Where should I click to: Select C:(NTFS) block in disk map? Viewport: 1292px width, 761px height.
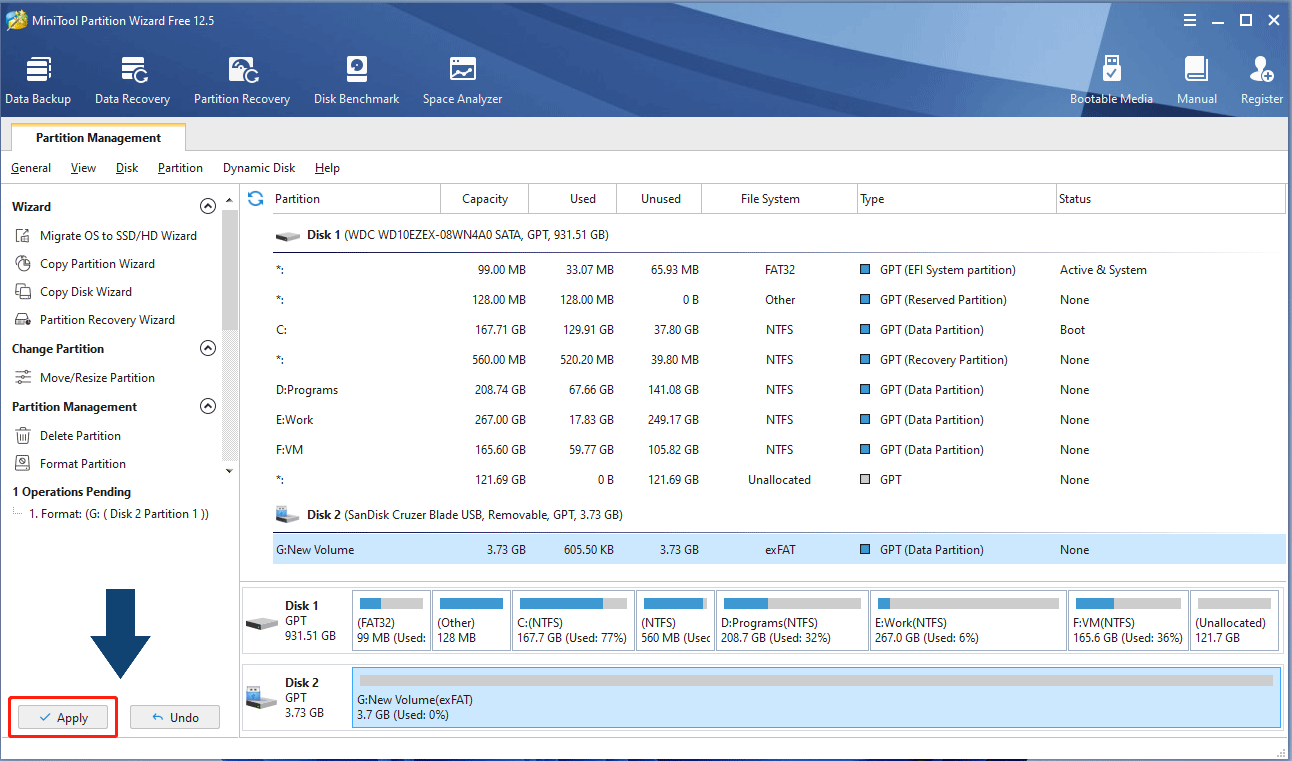pyautogui.click(x=572, y=620)
